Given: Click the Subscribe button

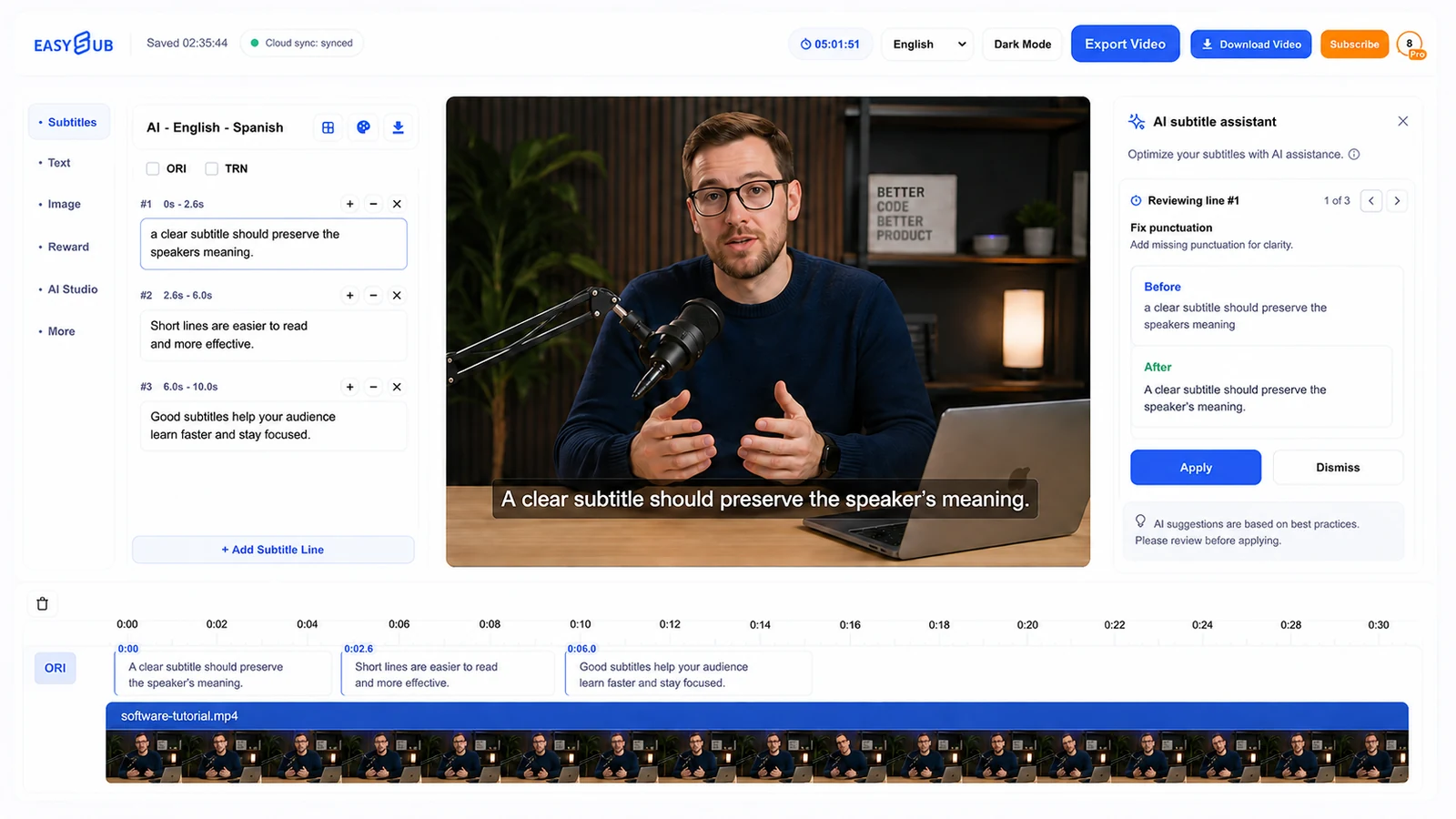Looking at the screenshot, I should coord(1354,44).
